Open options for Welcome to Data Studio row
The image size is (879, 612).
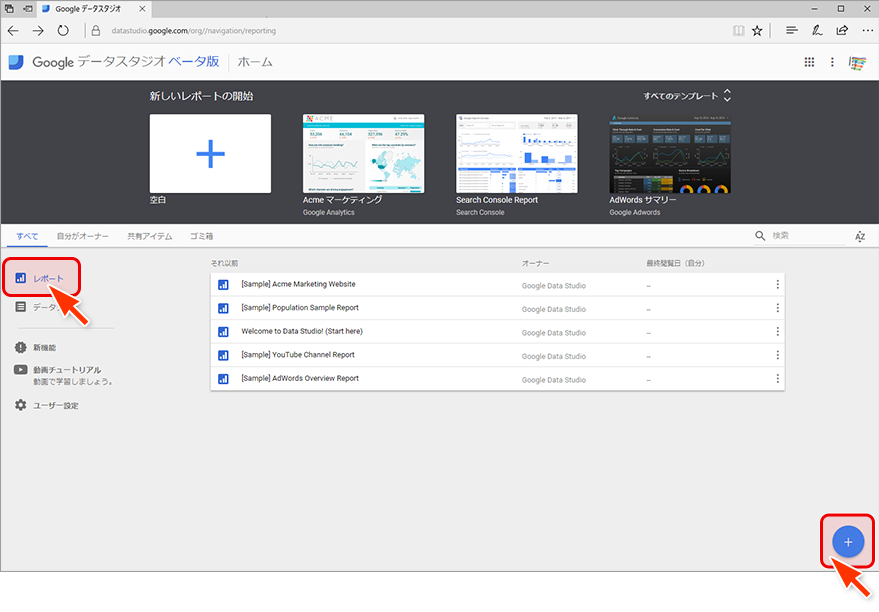(x=778, y=332)
